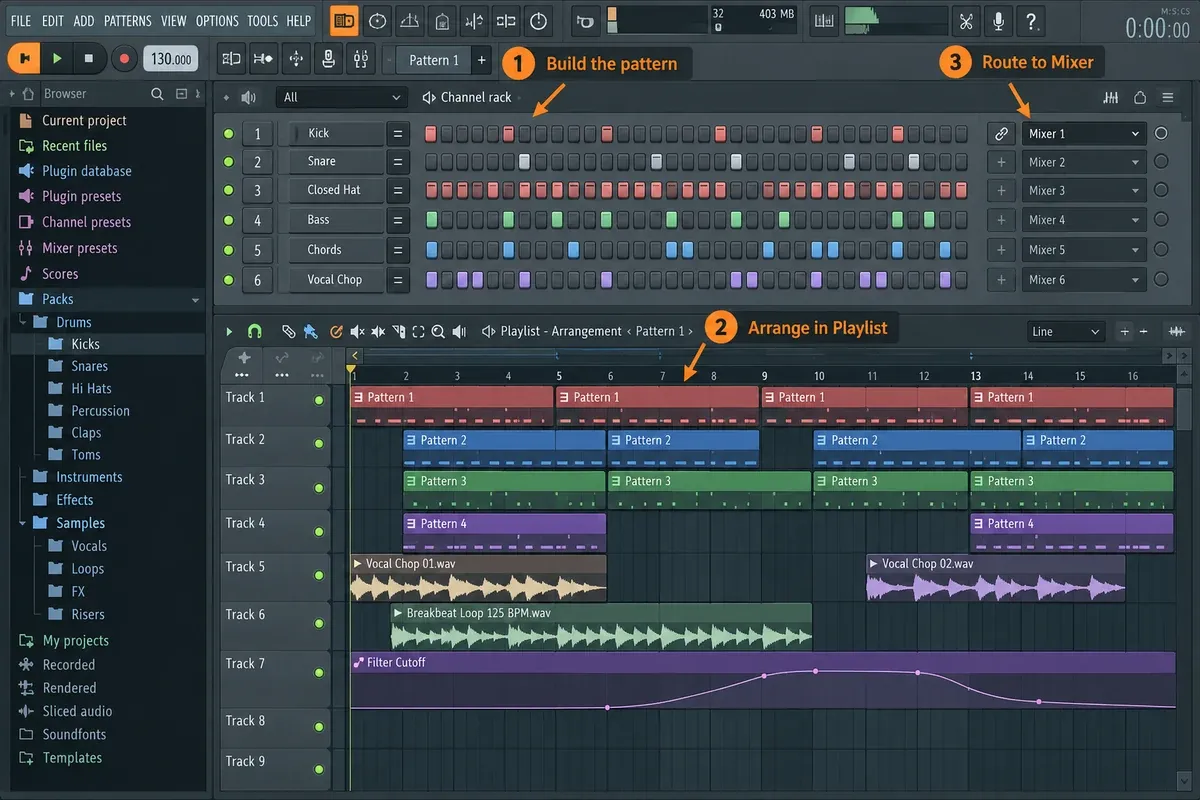Image resolution: width=1200 pixels, height=800 pixels.
Task: Click the microphone icon in the top toolbar
Action: click(x=998, y=20)
